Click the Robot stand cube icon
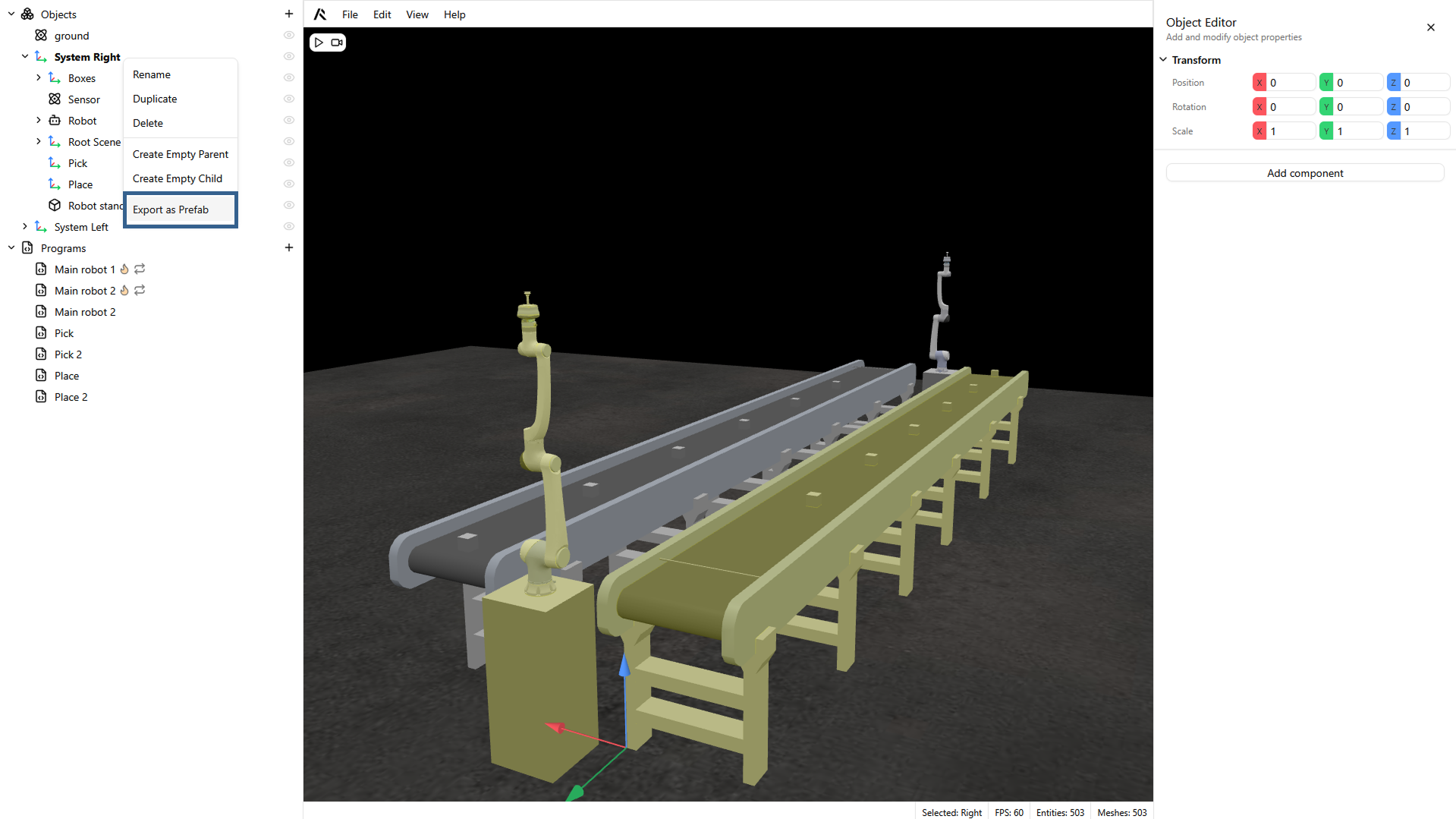 [x=55, y=206]
